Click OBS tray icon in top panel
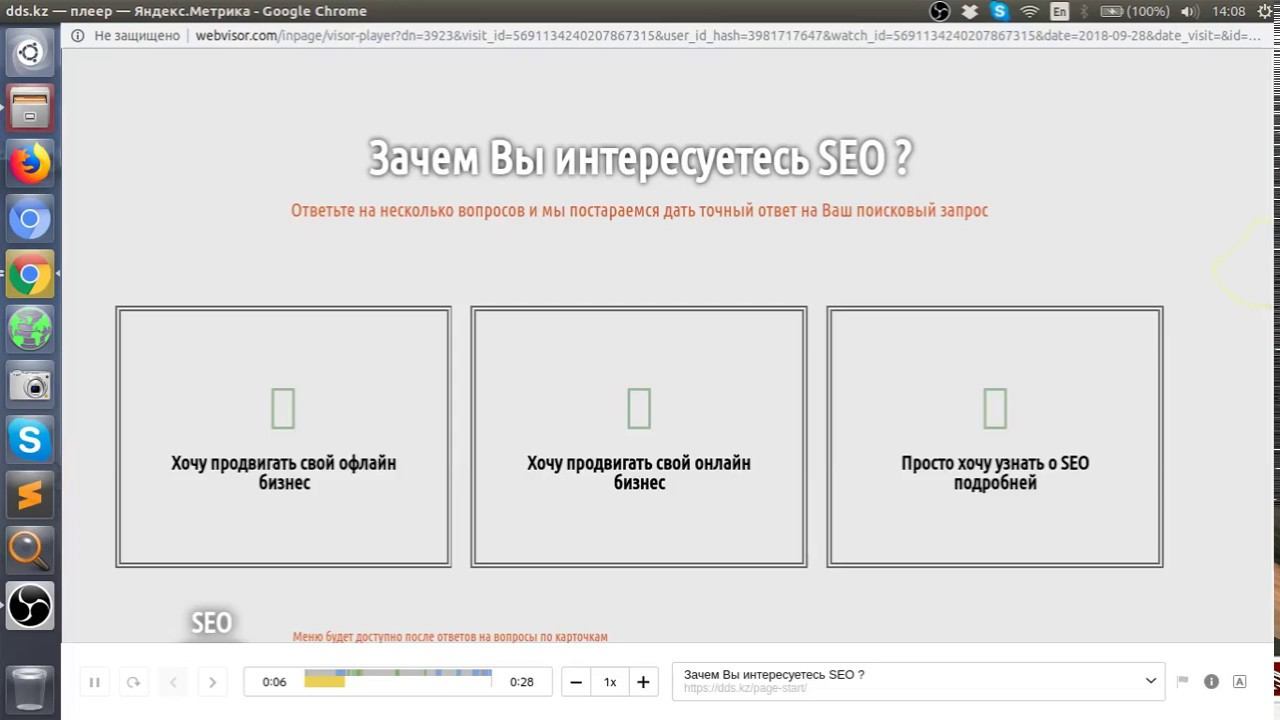1280x720 pixels. (x=940, y=11)
